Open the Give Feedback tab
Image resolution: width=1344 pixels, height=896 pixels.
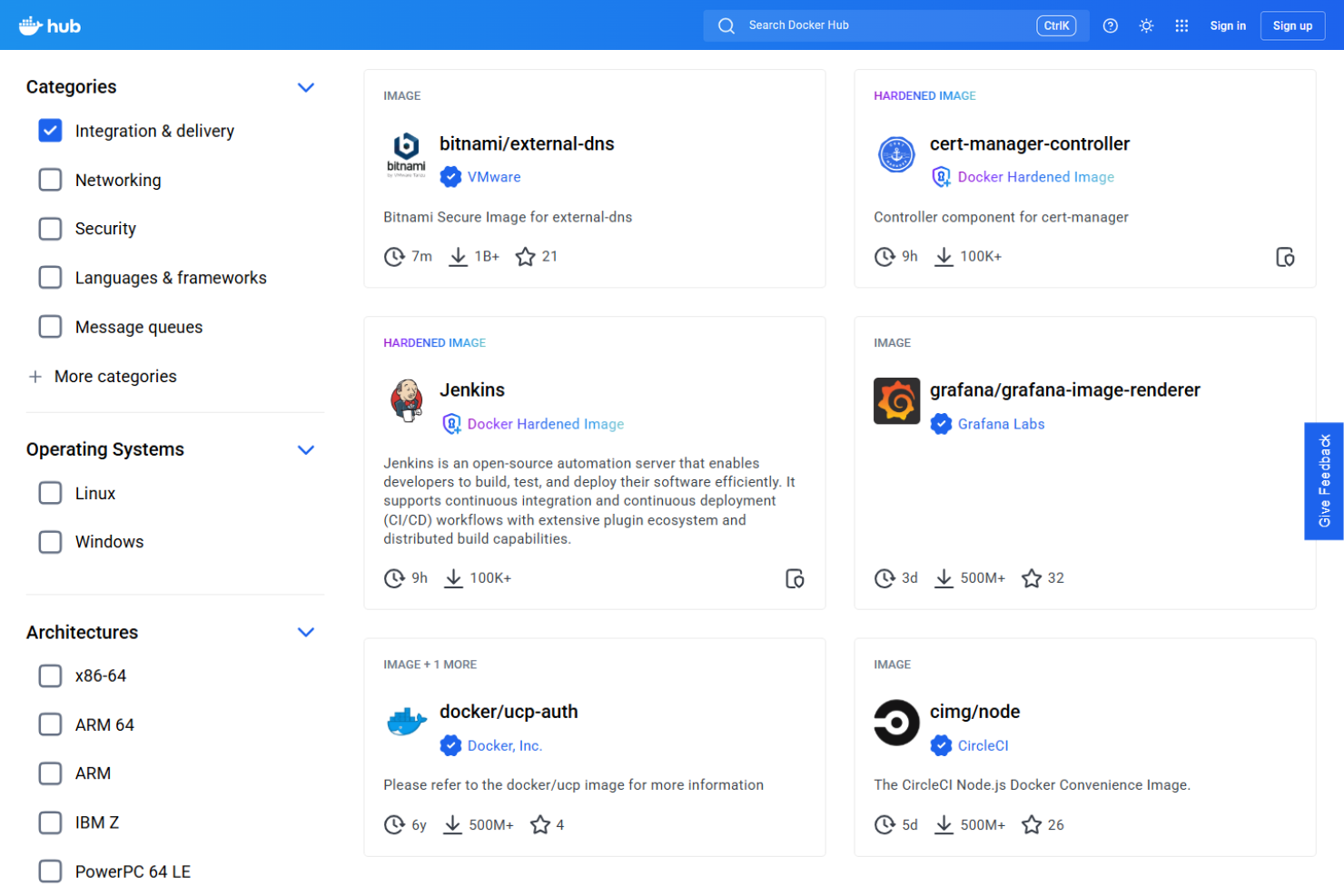(x=1324, y=481)
